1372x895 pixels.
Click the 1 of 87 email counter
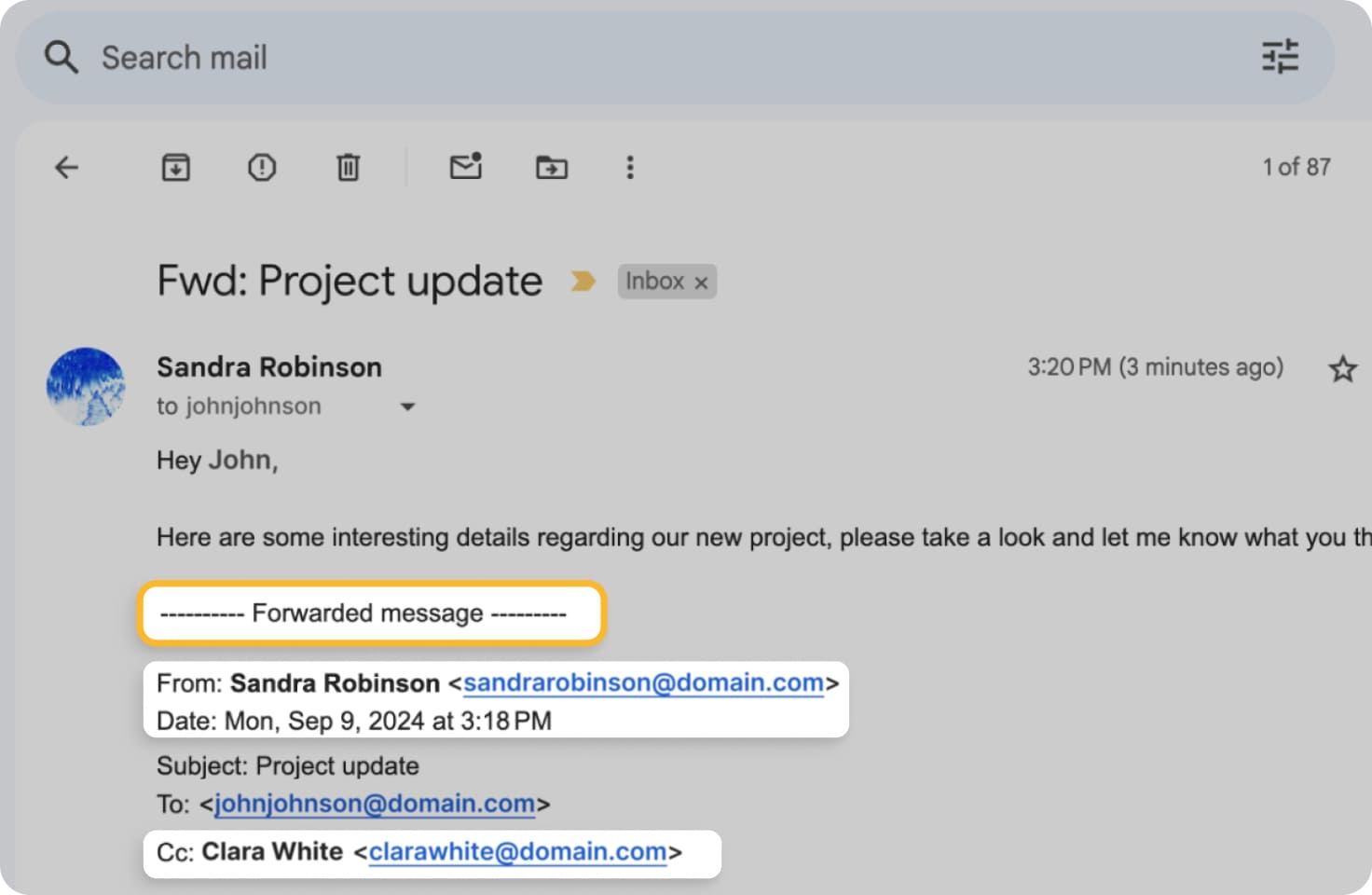(1297, 168)
